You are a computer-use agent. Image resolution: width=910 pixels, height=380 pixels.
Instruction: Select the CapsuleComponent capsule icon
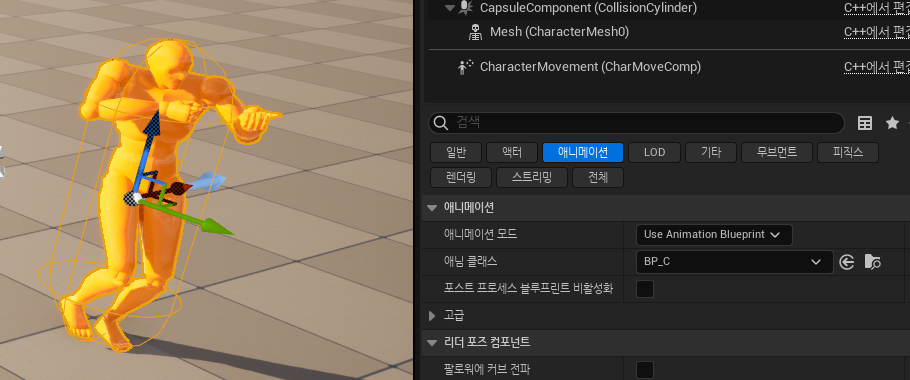tap(466, 8)
